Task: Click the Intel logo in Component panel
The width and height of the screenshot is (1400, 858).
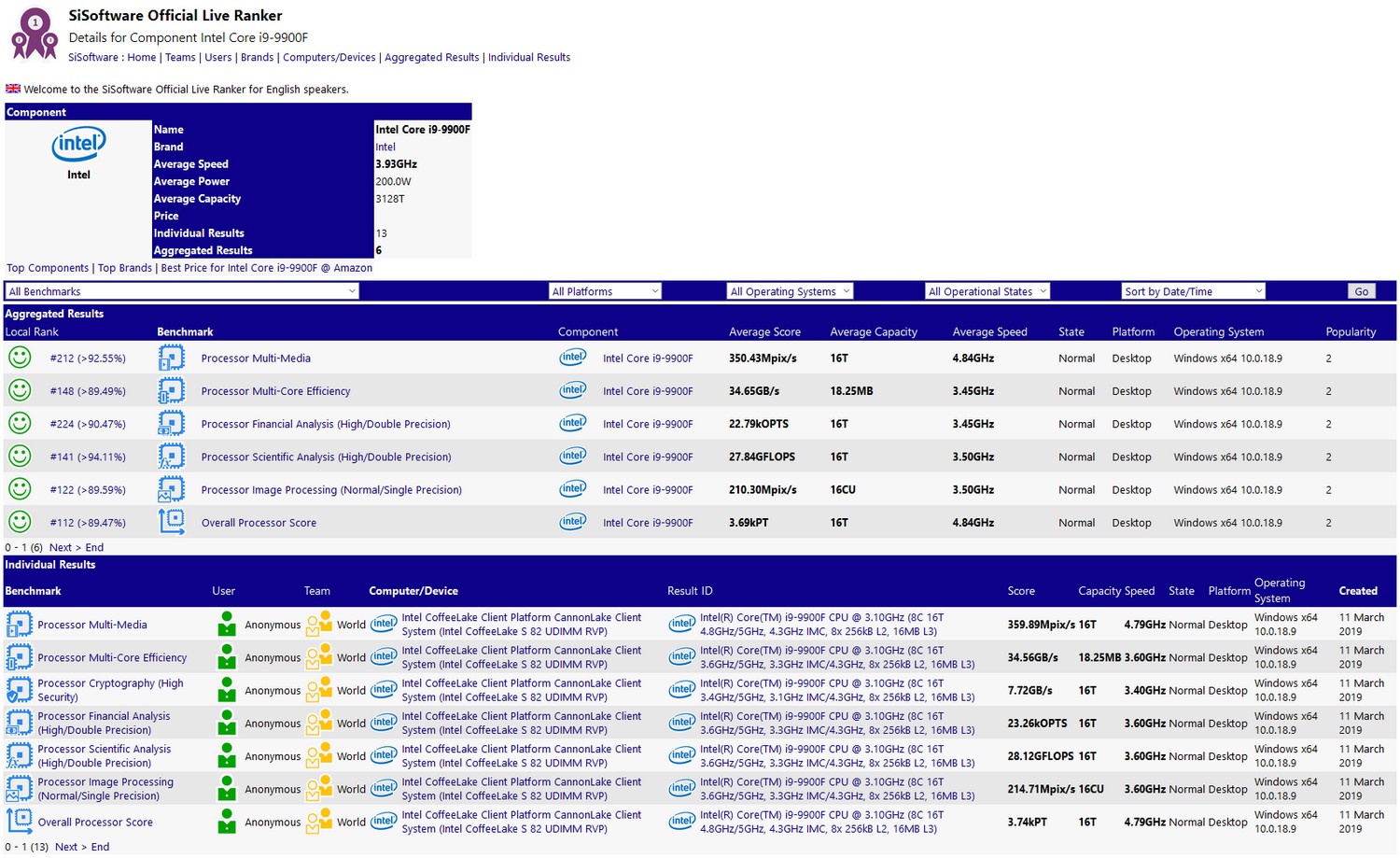Action: (x=78, y=145)
